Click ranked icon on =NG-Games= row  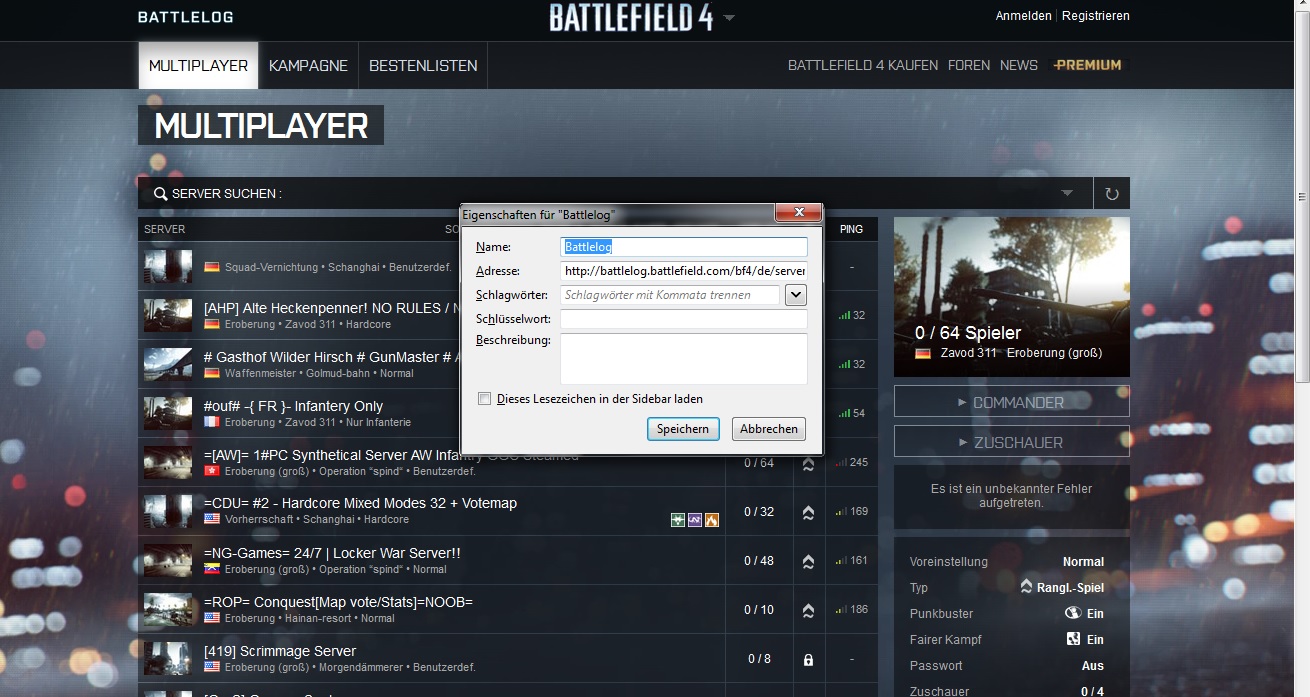pyautogui.click(x=808, y=561)
